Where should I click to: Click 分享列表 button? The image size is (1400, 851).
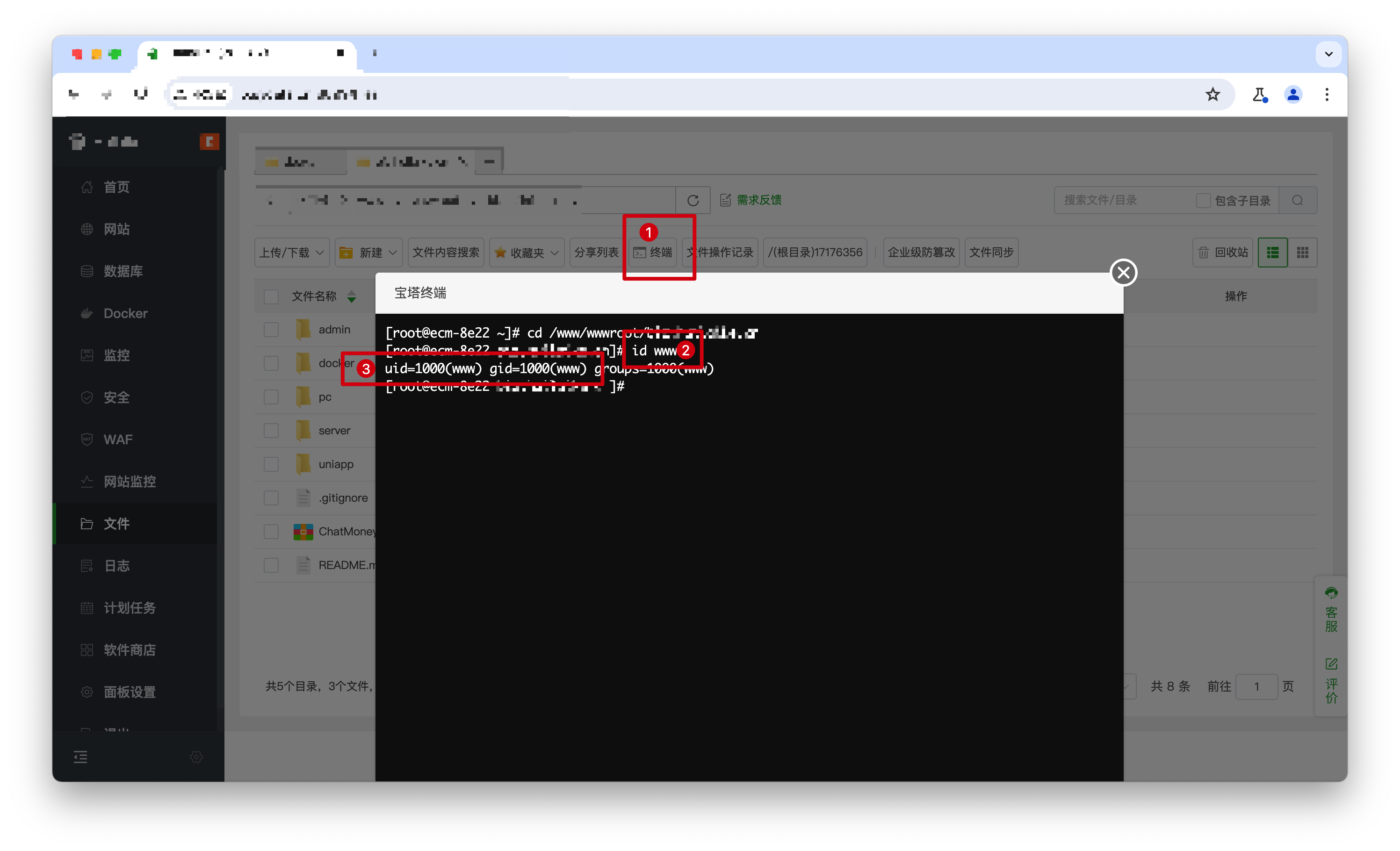pos(596,252)
